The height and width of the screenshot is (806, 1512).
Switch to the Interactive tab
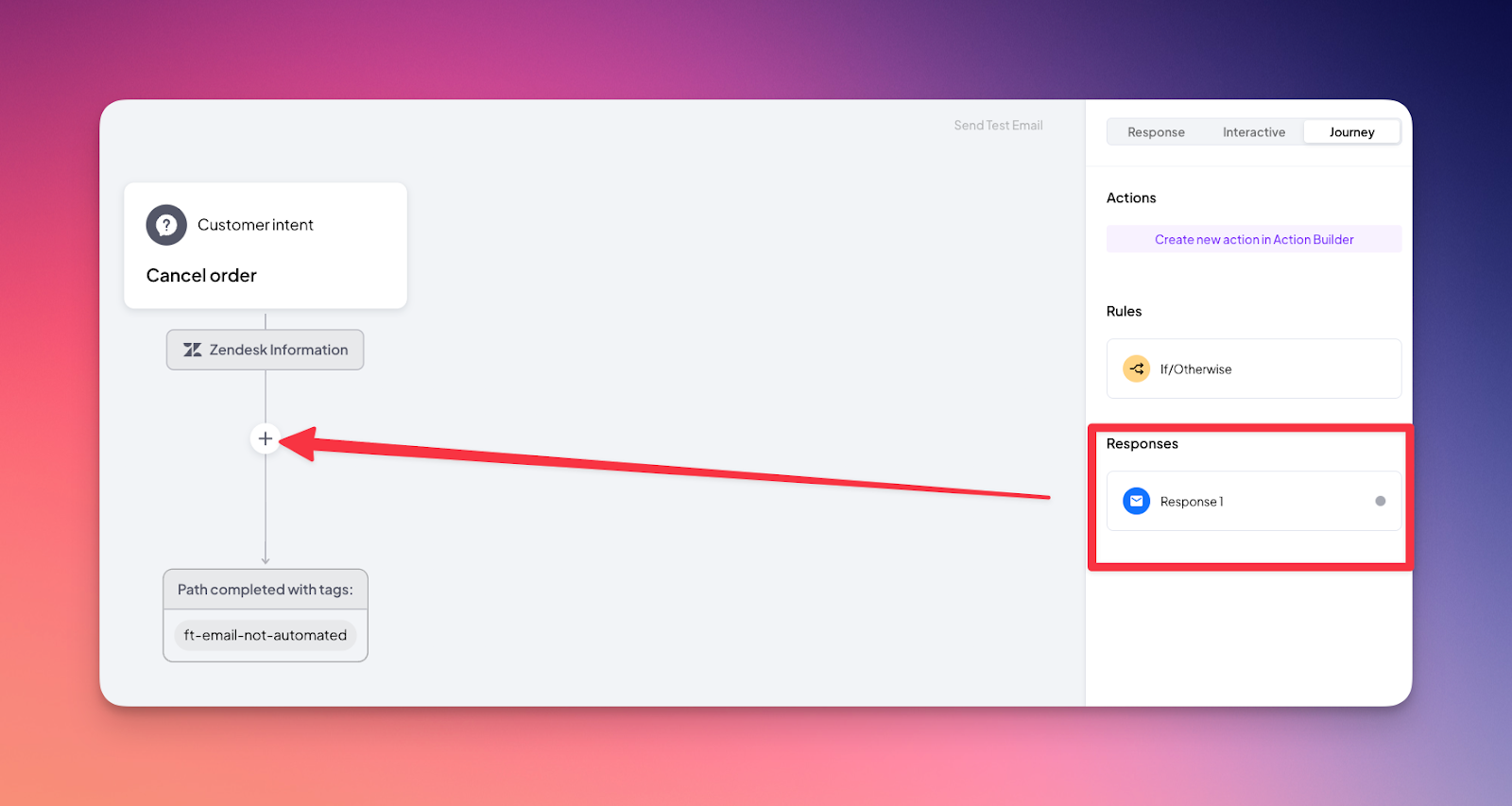point(1254,132)
